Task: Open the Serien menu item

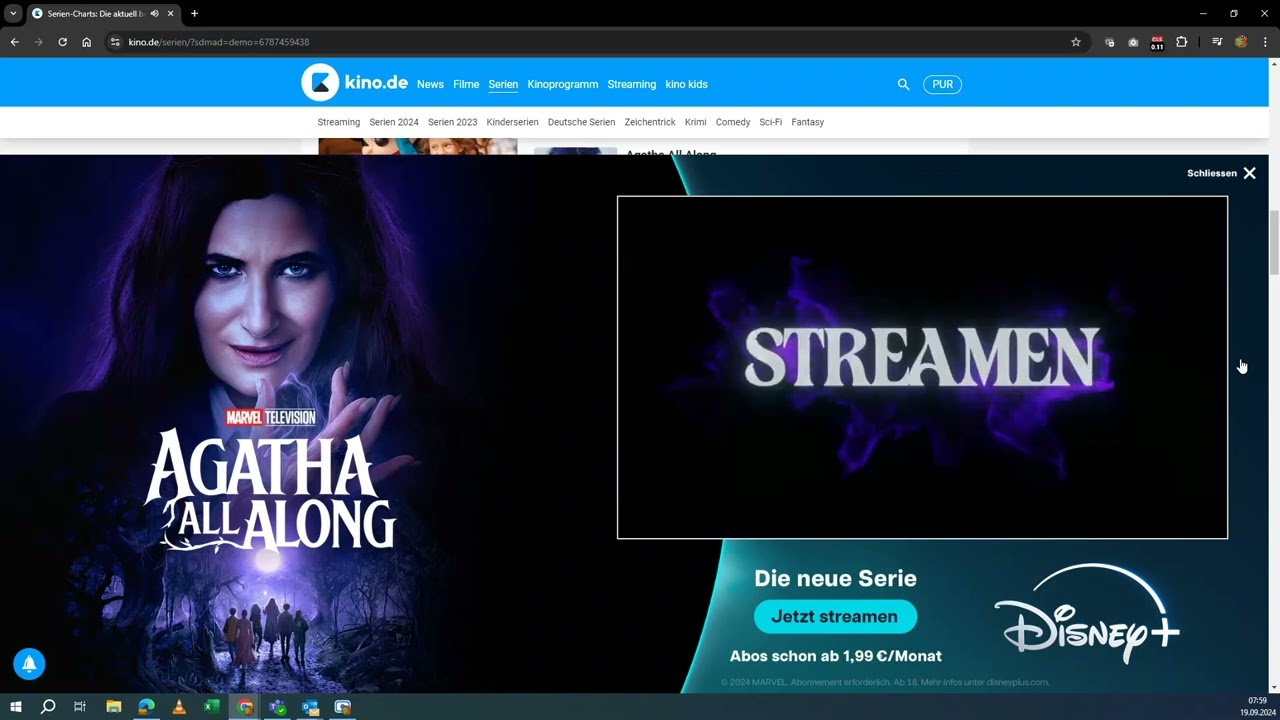Action: click(x=503, y=84)
